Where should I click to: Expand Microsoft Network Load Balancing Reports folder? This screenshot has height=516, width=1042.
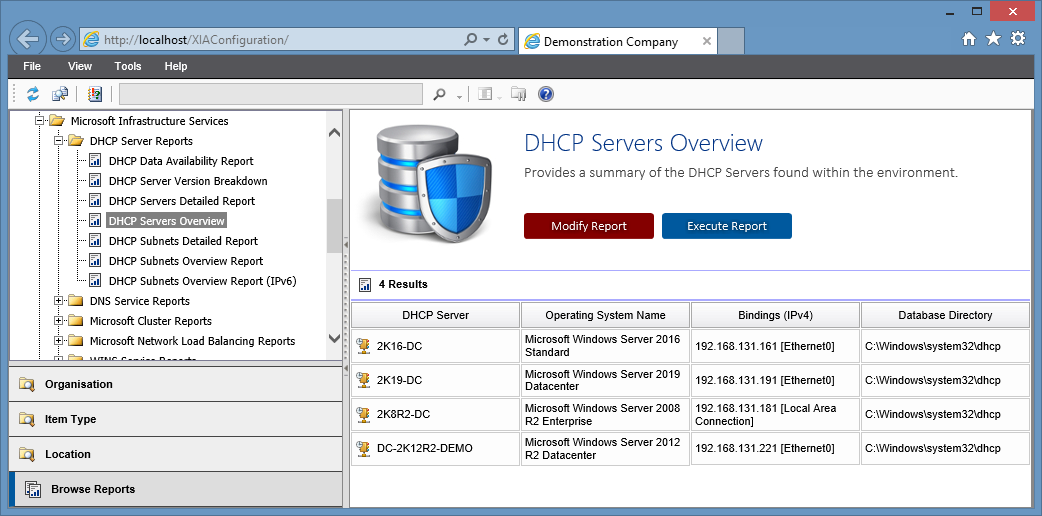58,340
